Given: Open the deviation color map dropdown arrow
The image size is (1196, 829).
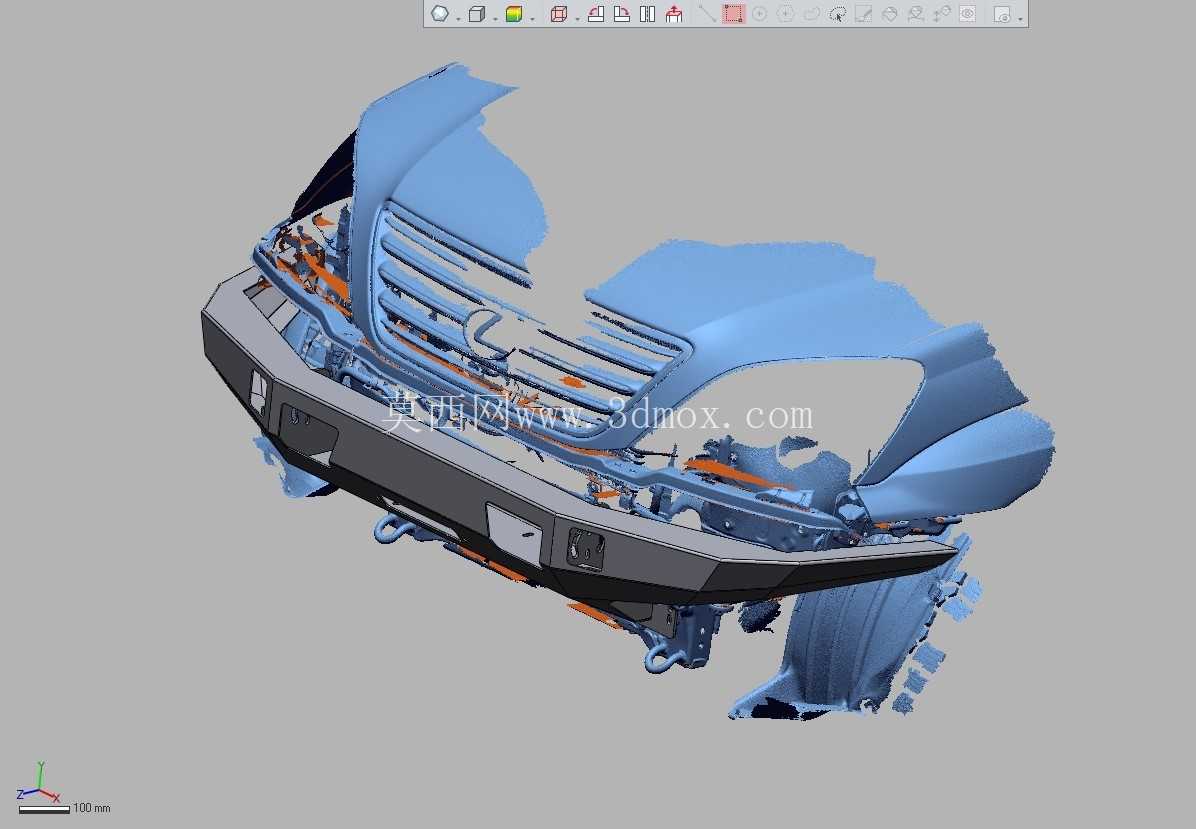Looking at the screenshot, I should tap(532, 18).
